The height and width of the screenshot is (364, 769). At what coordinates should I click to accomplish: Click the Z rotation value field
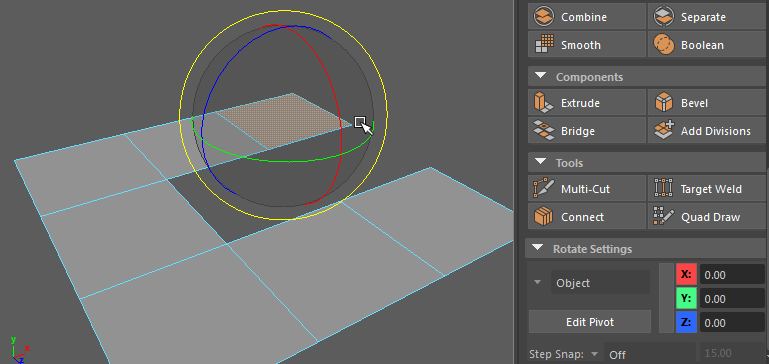coord(732,323)
